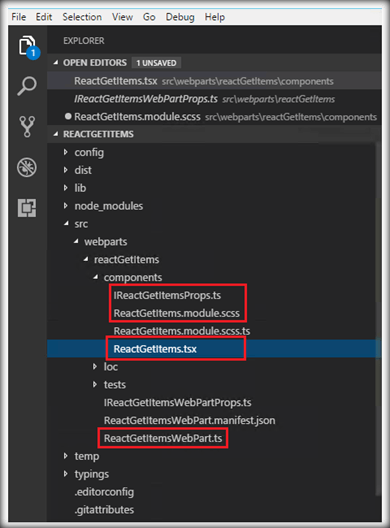This screenshot has height=528, width=390.
Task: Open the ReactGetItemsWebPart.ts file
Action: [x=163, y=438]
